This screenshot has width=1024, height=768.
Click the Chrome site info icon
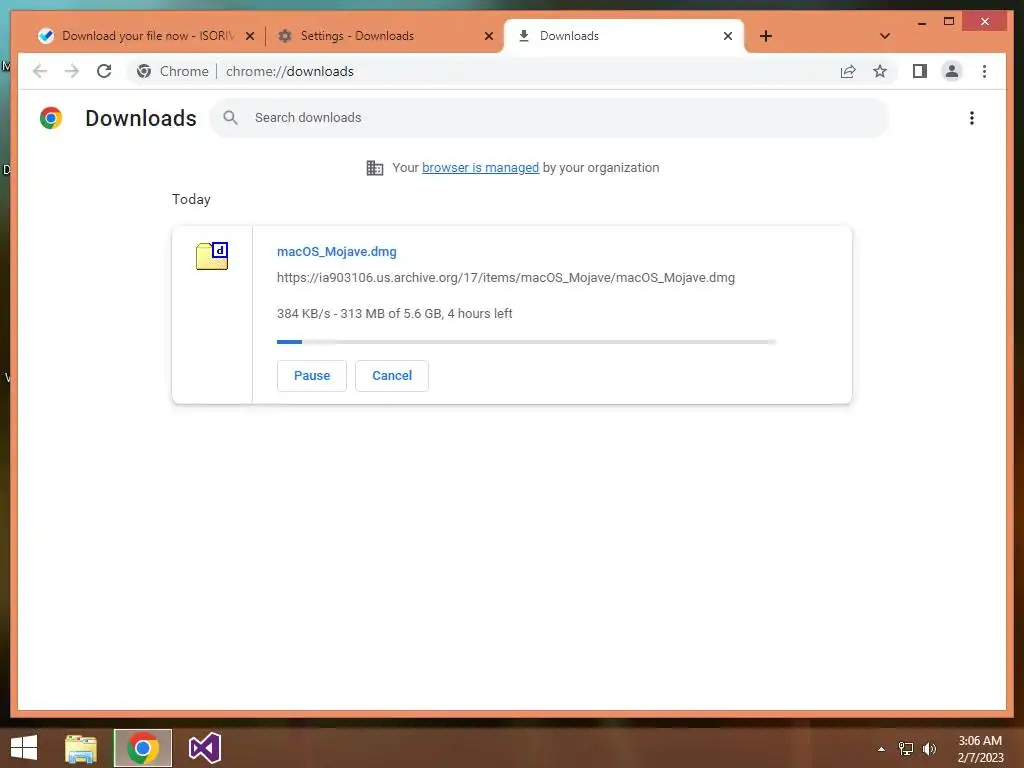coord(144,71)
